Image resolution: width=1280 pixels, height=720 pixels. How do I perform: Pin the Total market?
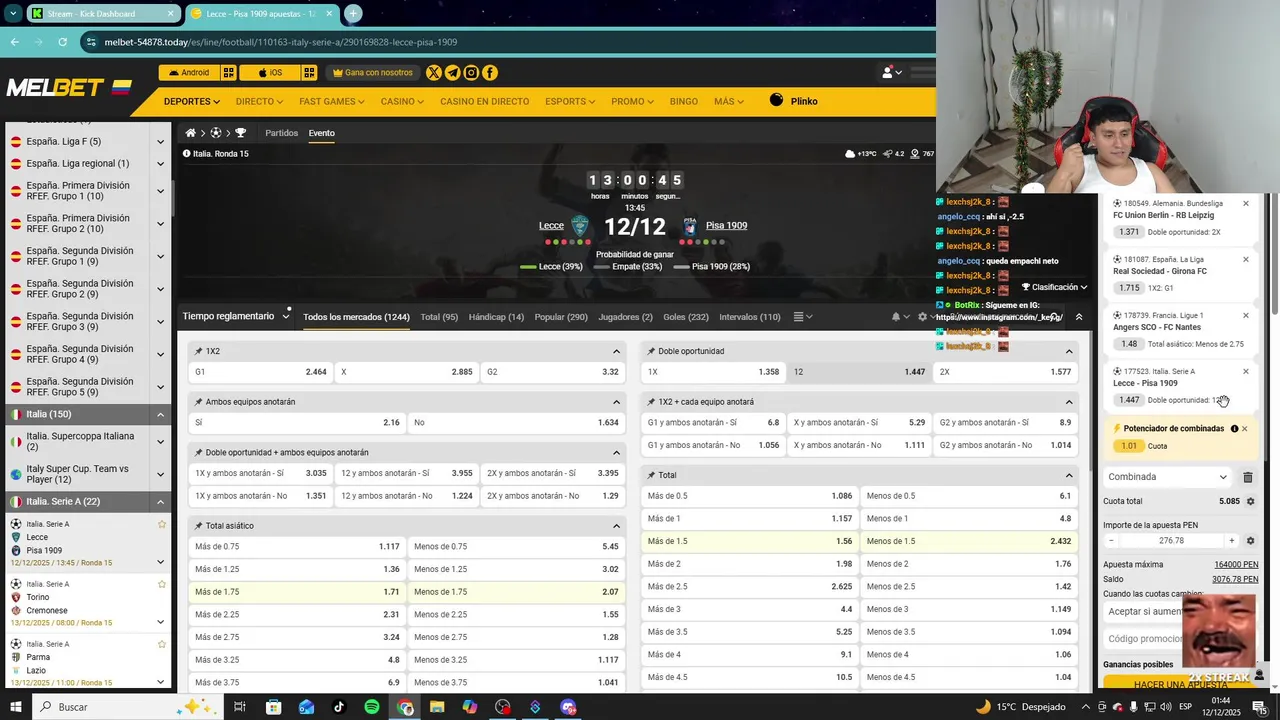651,475
